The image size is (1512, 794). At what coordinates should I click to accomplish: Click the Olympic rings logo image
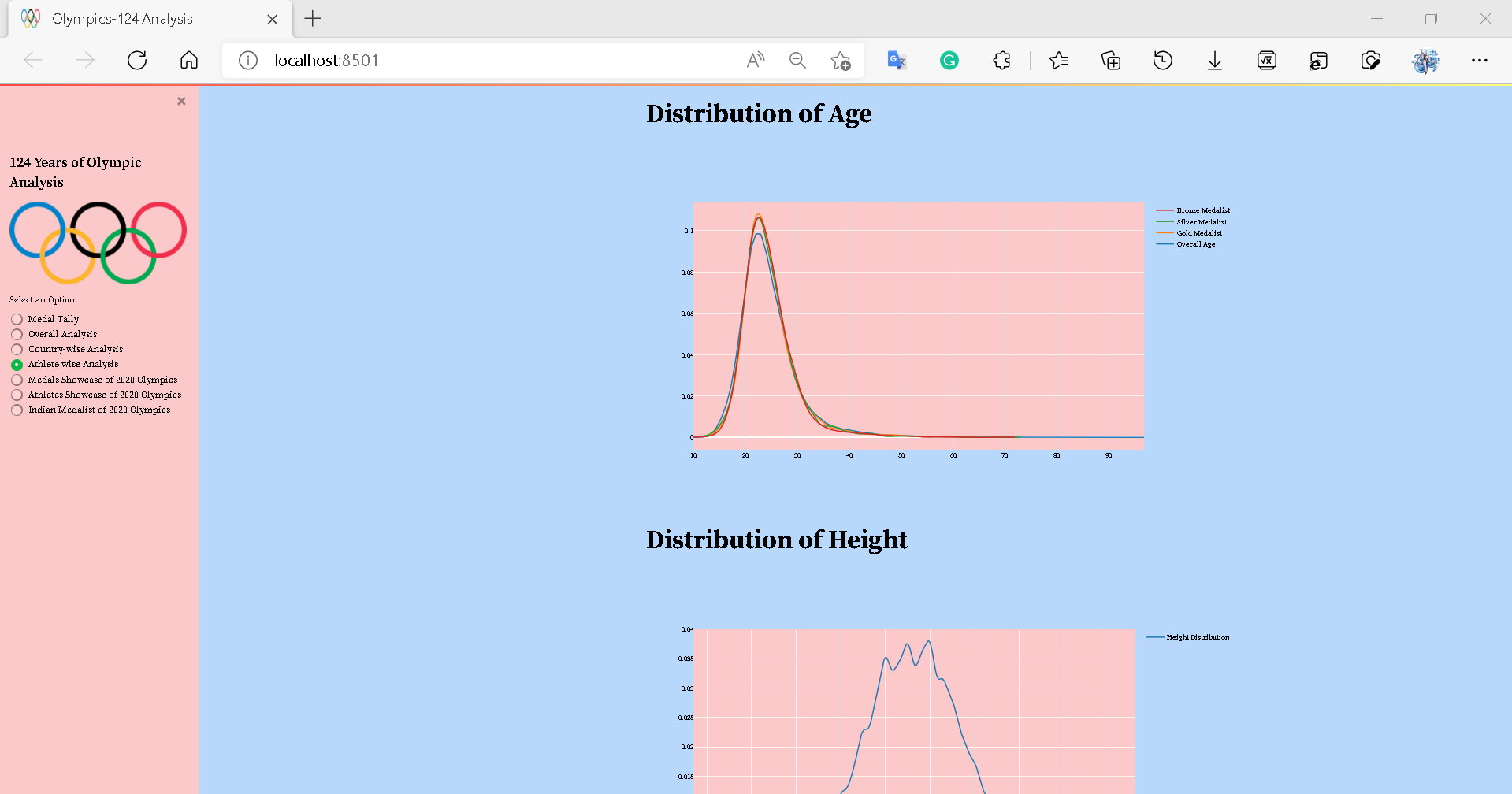point(98,243)
